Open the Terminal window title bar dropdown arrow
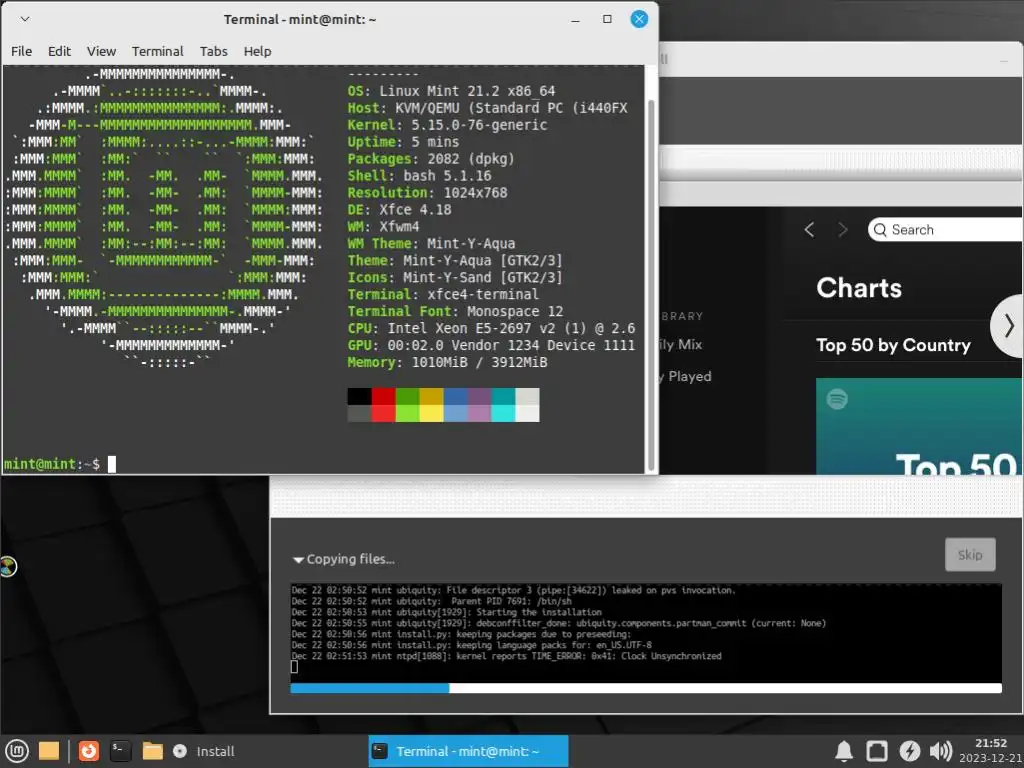Image resolution: width=1024 pixels, height=768 pixels. pyautogui.click(x=25, y=19)
